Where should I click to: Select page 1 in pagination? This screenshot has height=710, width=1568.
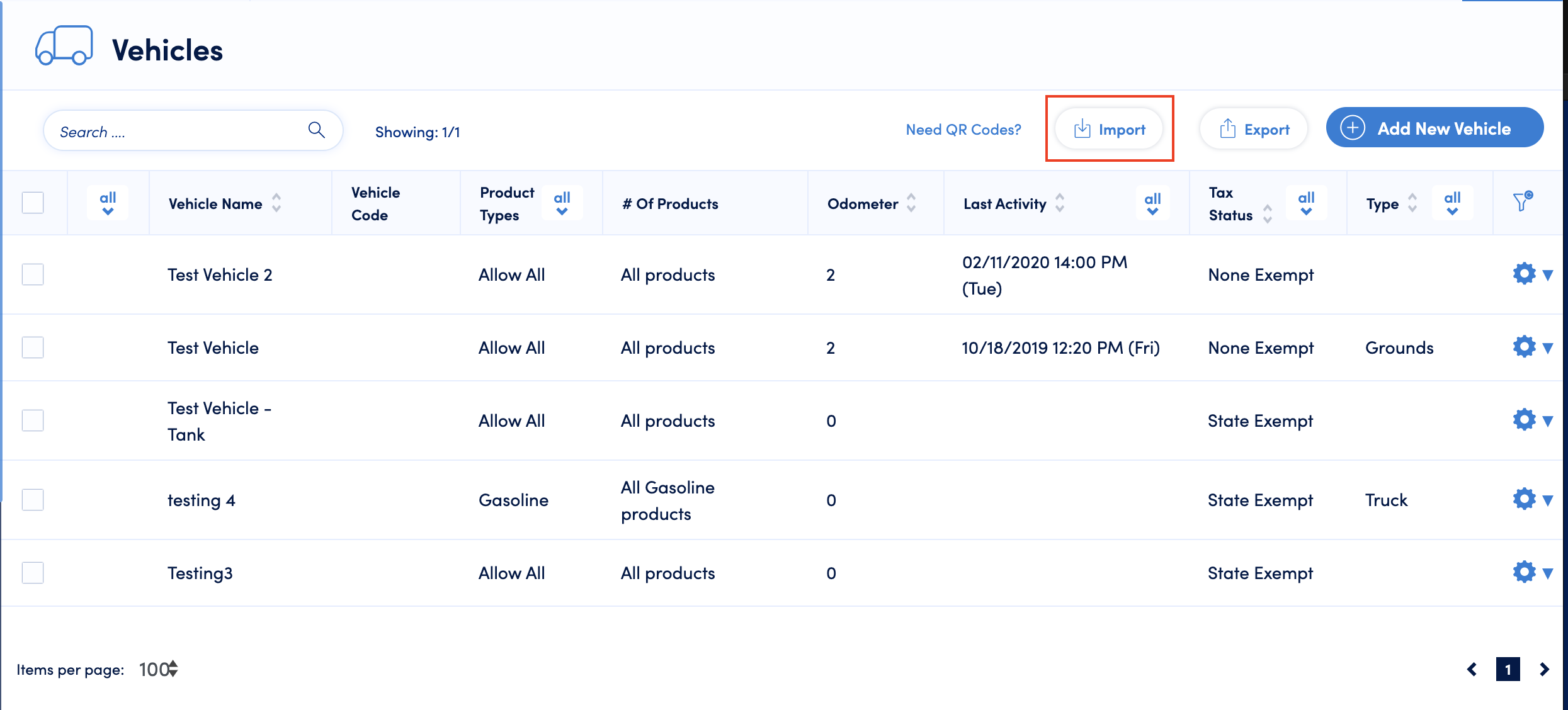click(1508, 669)
